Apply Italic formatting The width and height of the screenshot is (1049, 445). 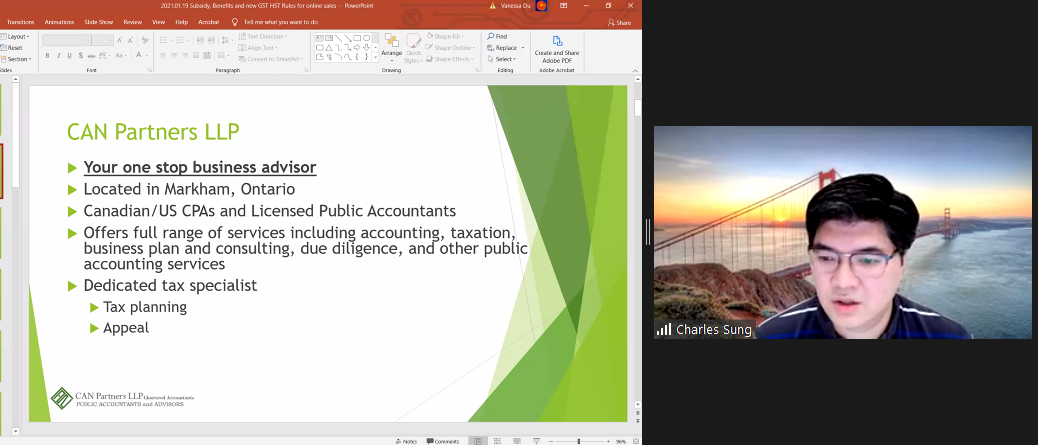click(x=59, y=56)
